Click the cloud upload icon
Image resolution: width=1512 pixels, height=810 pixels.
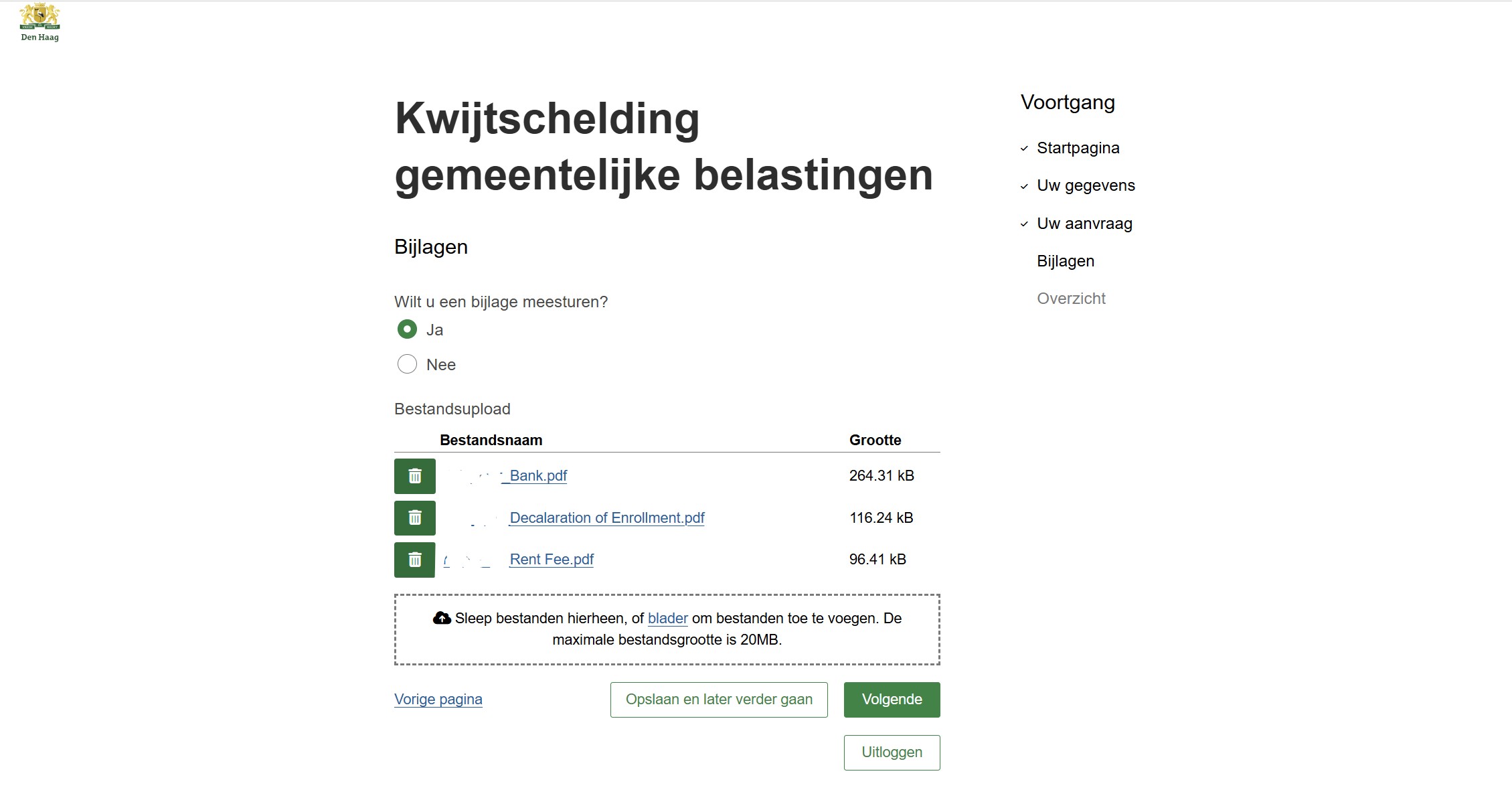[442, 618]
